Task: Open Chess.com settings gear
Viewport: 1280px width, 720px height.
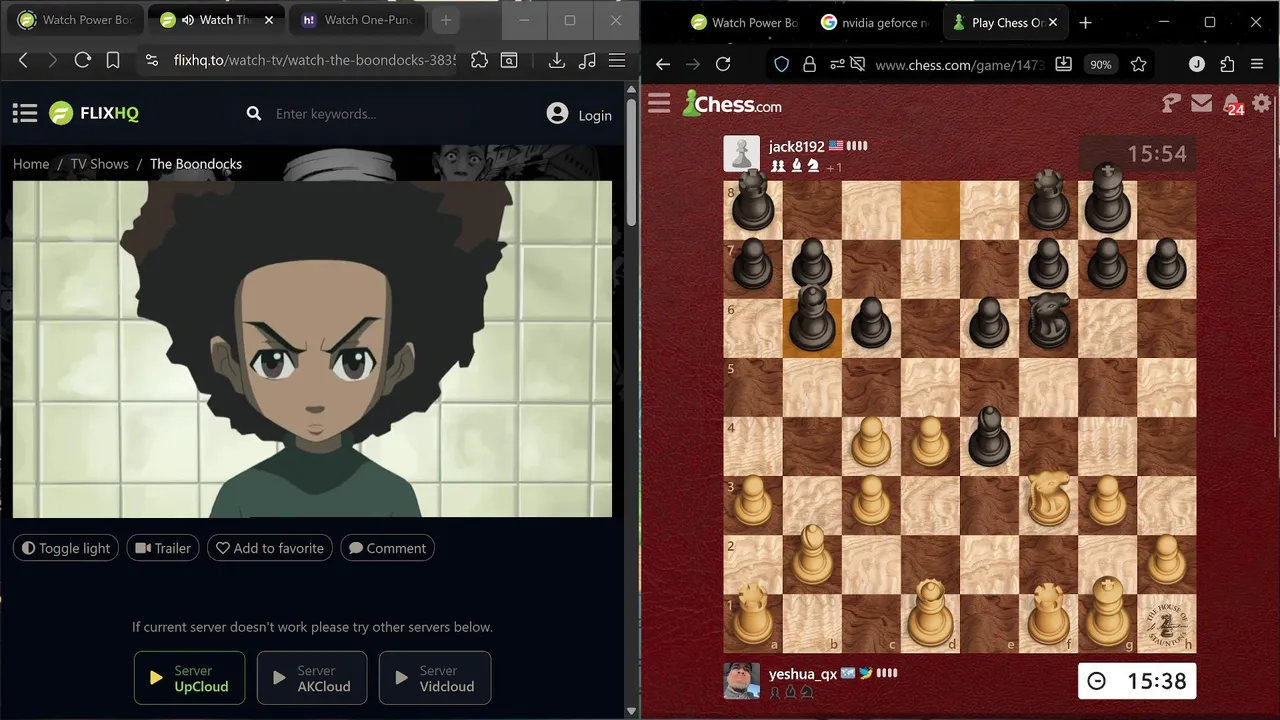Action: tap(1262, 103)
